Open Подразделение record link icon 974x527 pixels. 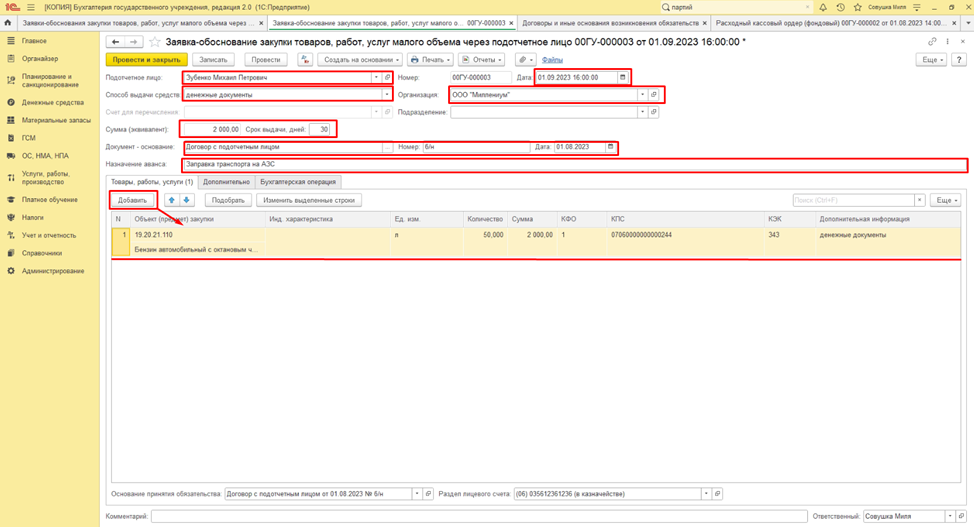click(653, 112)
